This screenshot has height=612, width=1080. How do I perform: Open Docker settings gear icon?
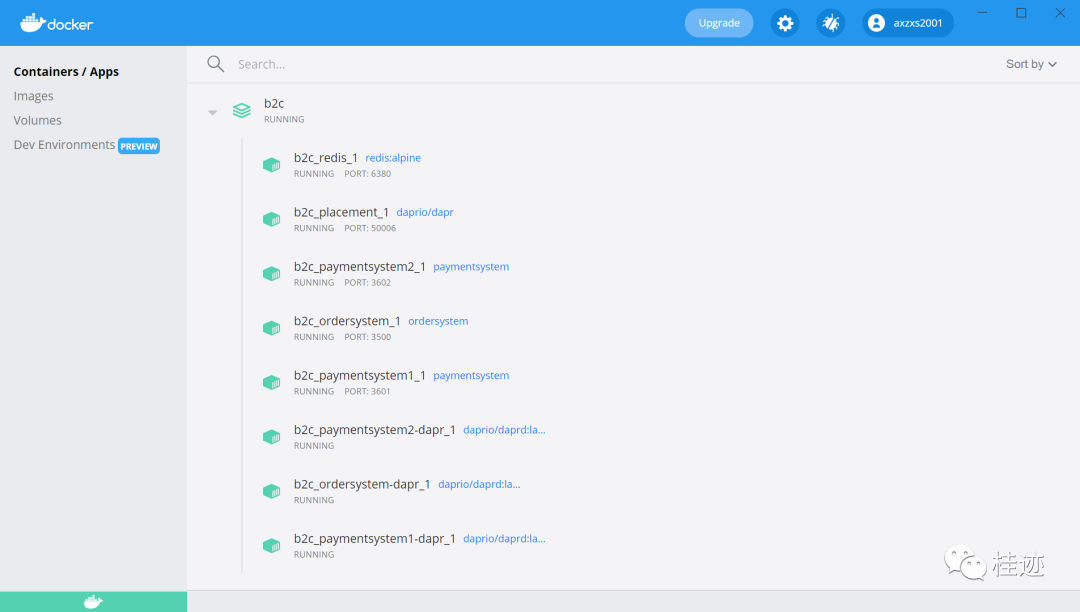coord(785,23)
